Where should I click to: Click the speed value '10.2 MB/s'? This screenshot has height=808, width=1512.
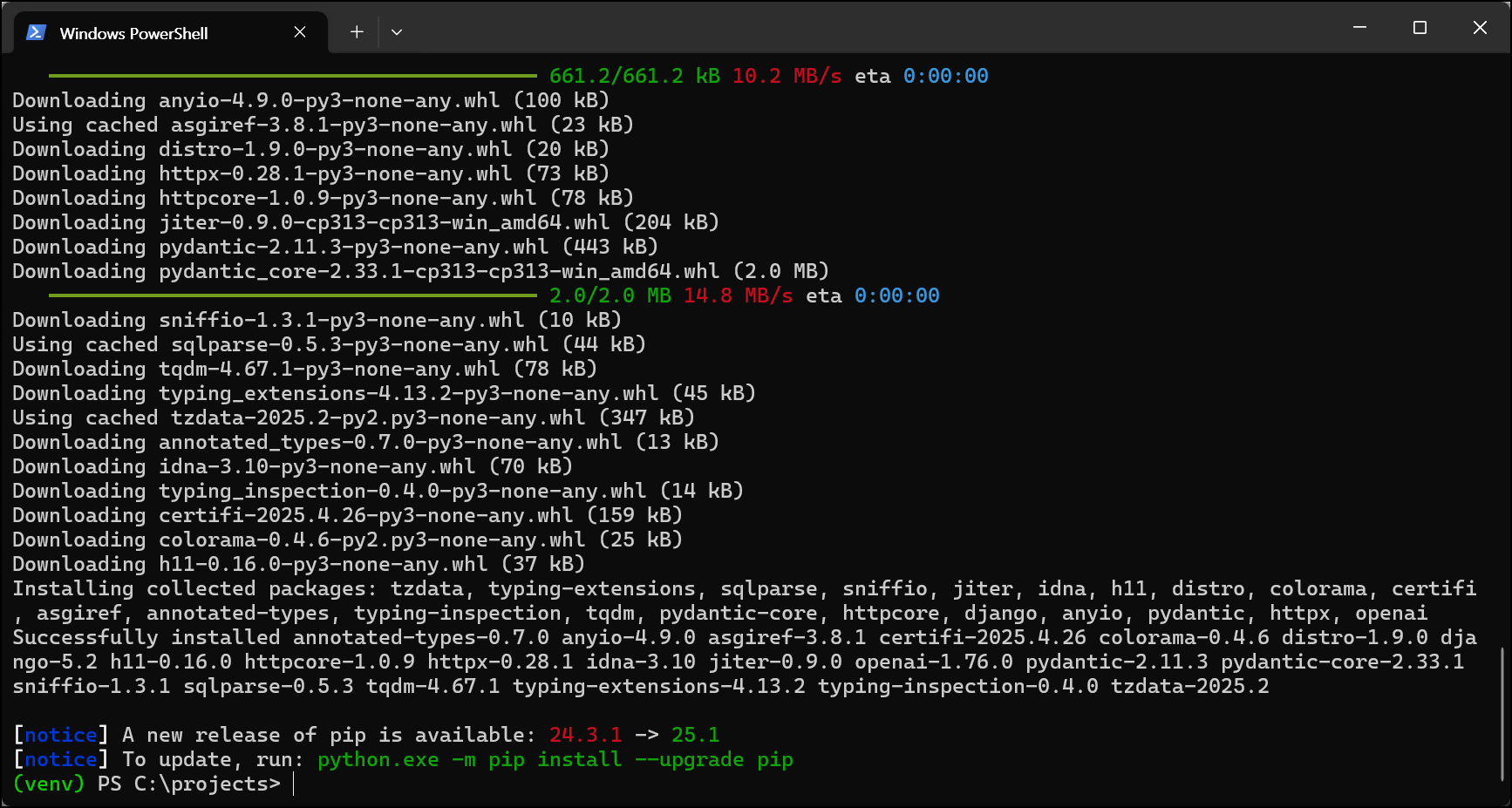(x=787, y=76)
